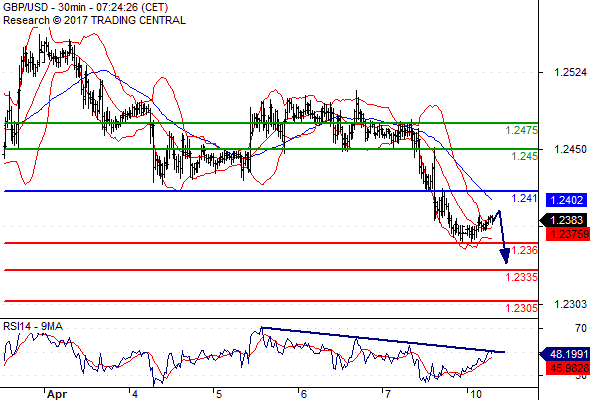Select the 1.2475 green resistance label

pyautogui.click(x=521, y=130)
